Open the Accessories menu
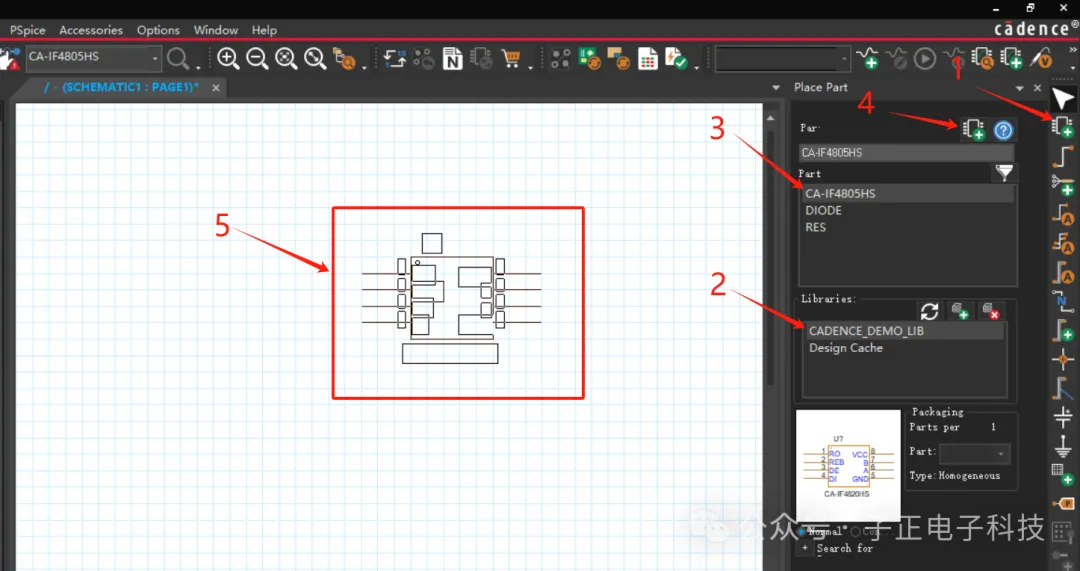Screen dimensions: 1080x571 (x=91, y=30)
